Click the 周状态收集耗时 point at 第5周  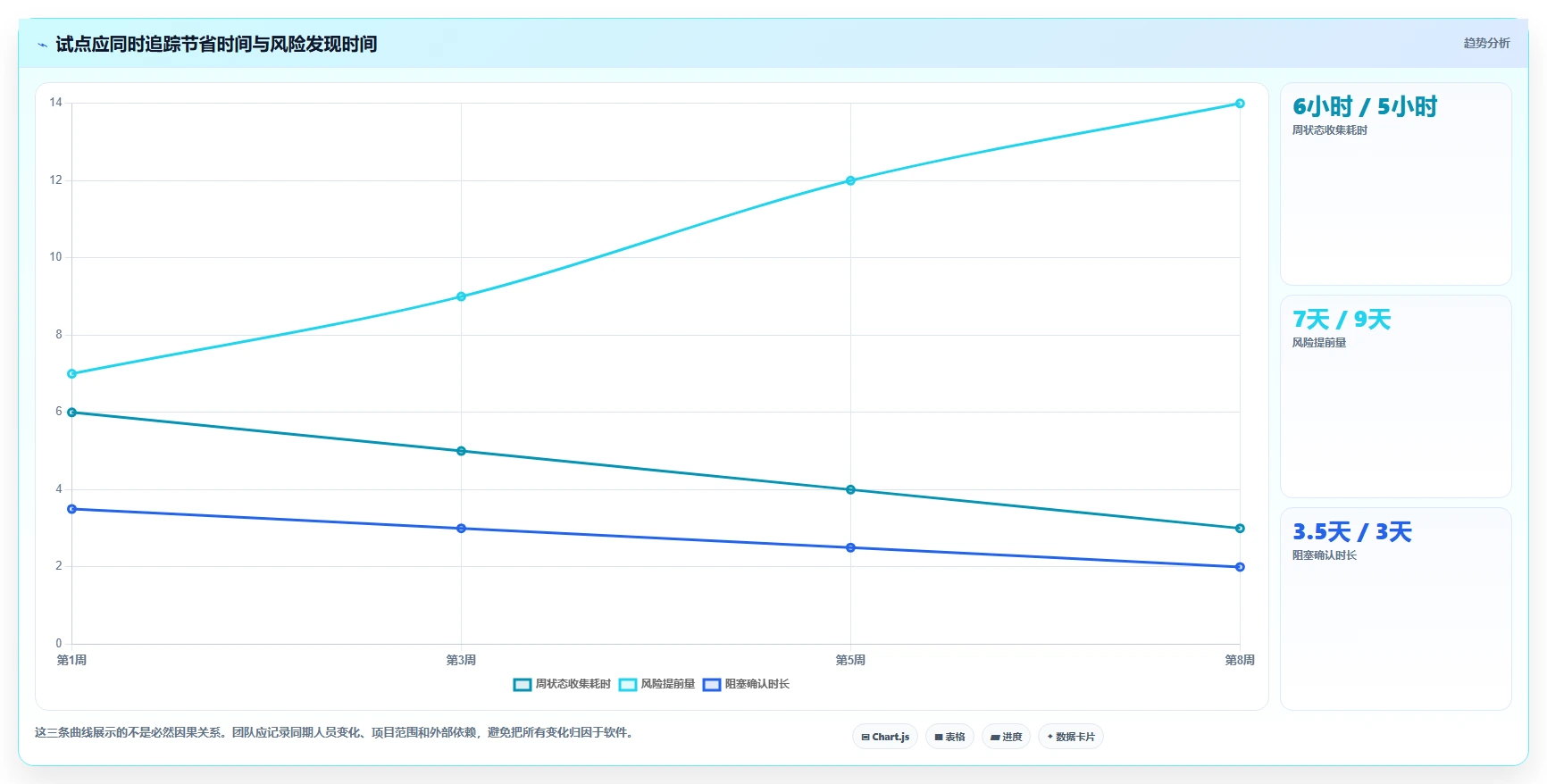tap(850, 489)
